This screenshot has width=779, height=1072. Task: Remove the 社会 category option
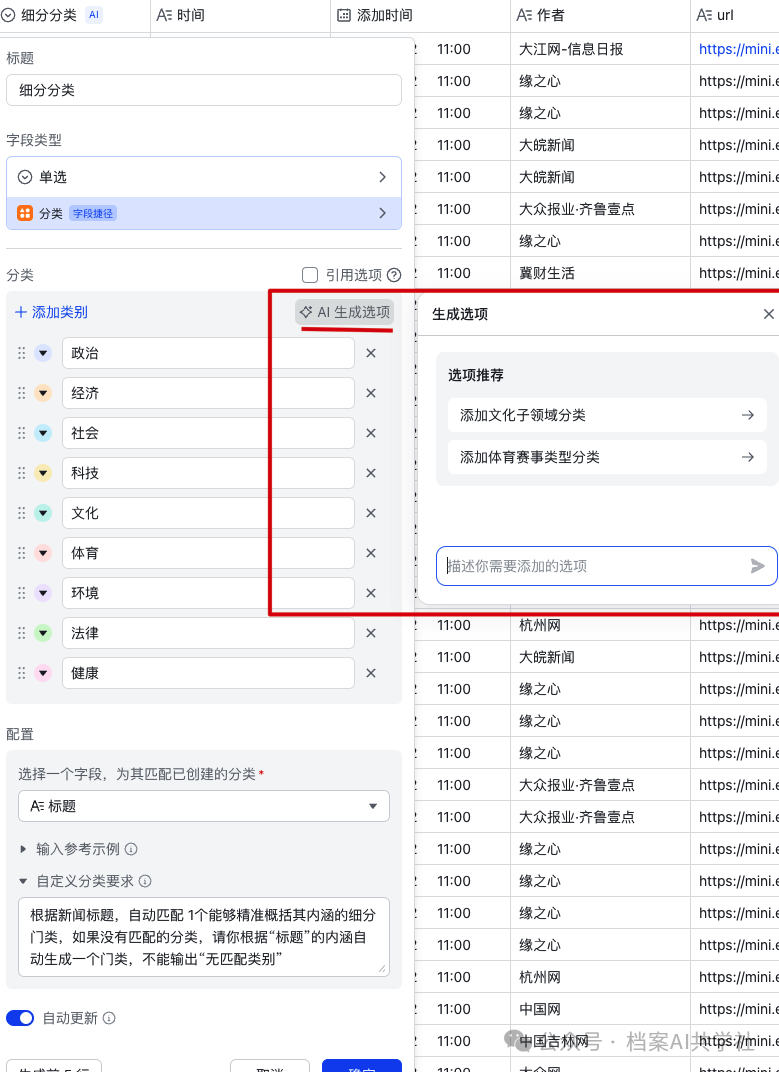[371, 433]
